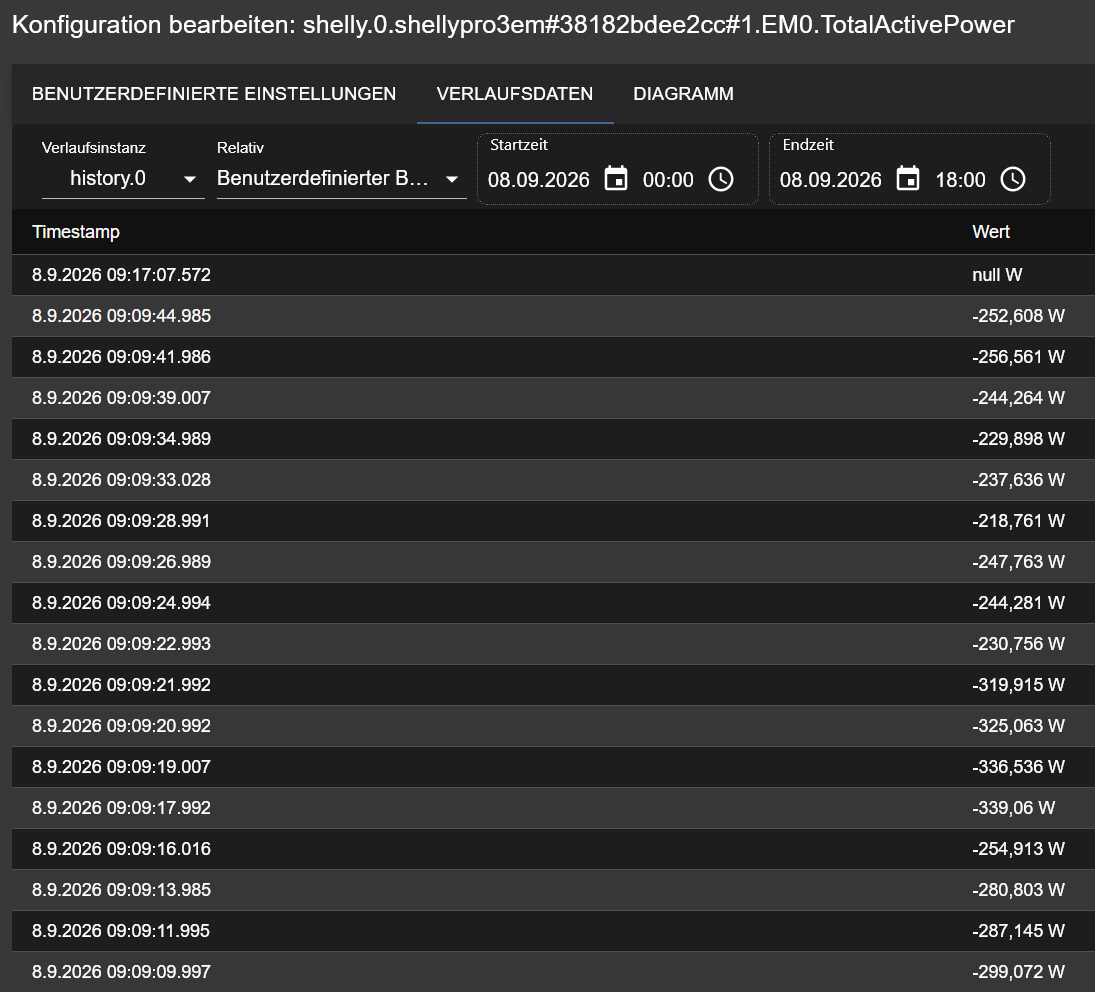Select row with timestamp 09:09:34.989
This screenshot has width=1095, height=992.
pos(553,439)
